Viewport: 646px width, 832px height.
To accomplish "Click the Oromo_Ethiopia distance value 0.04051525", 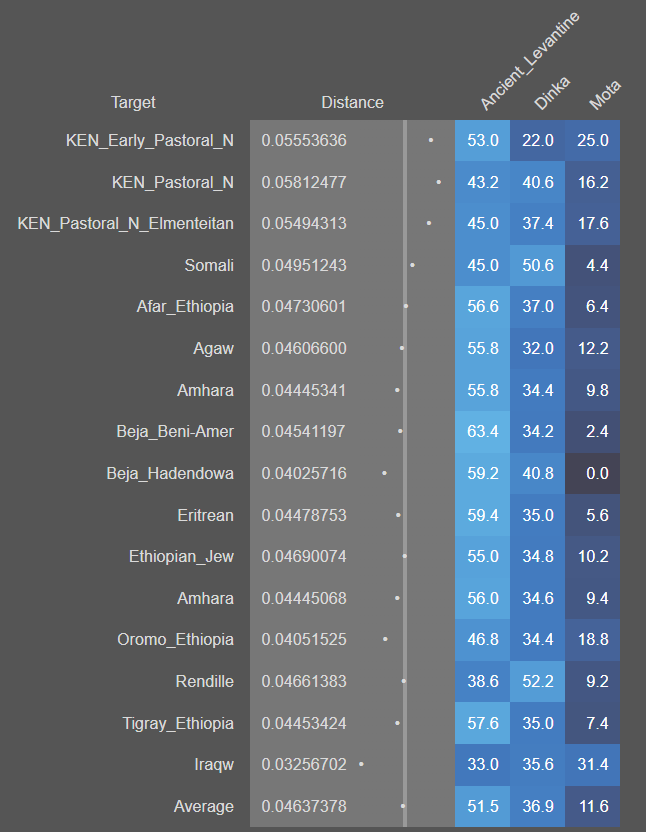I will click(x=304, y=639).
